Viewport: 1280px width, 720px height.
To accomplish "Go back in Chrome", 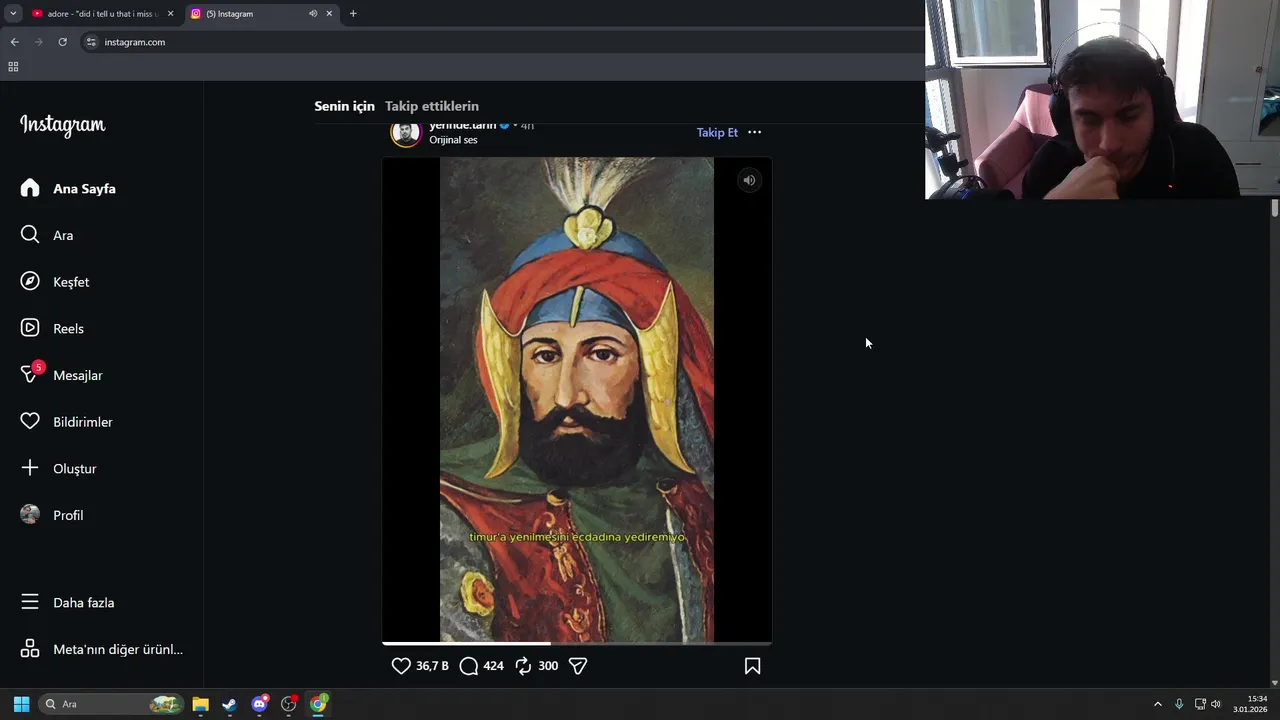I will [x=14, y=42].
